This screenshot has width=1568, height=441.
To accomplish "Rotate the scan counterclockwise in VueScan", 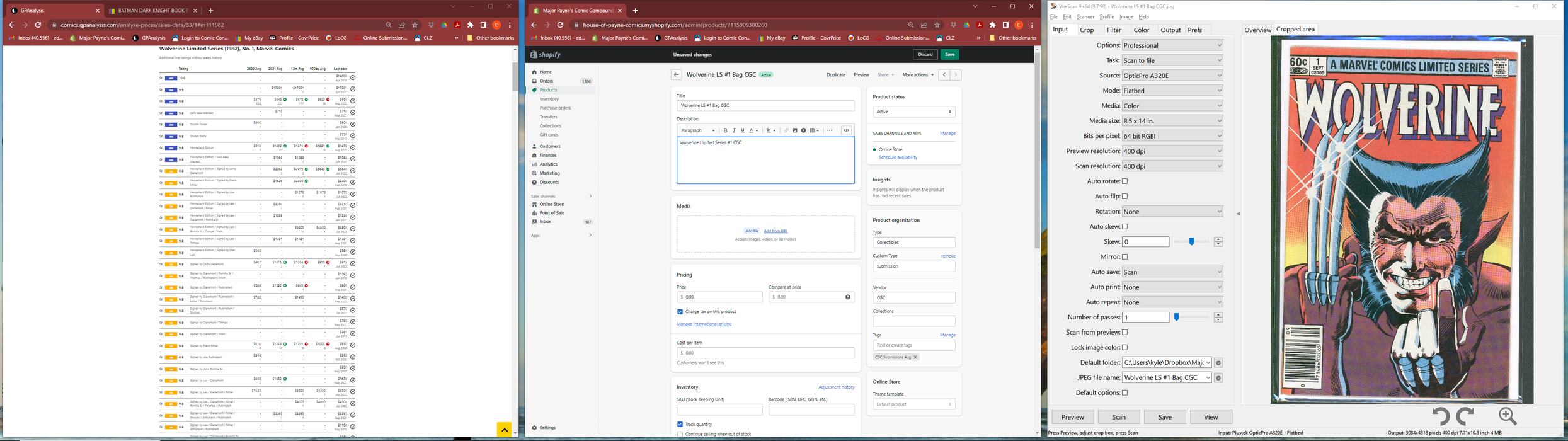I will 1440,416.
